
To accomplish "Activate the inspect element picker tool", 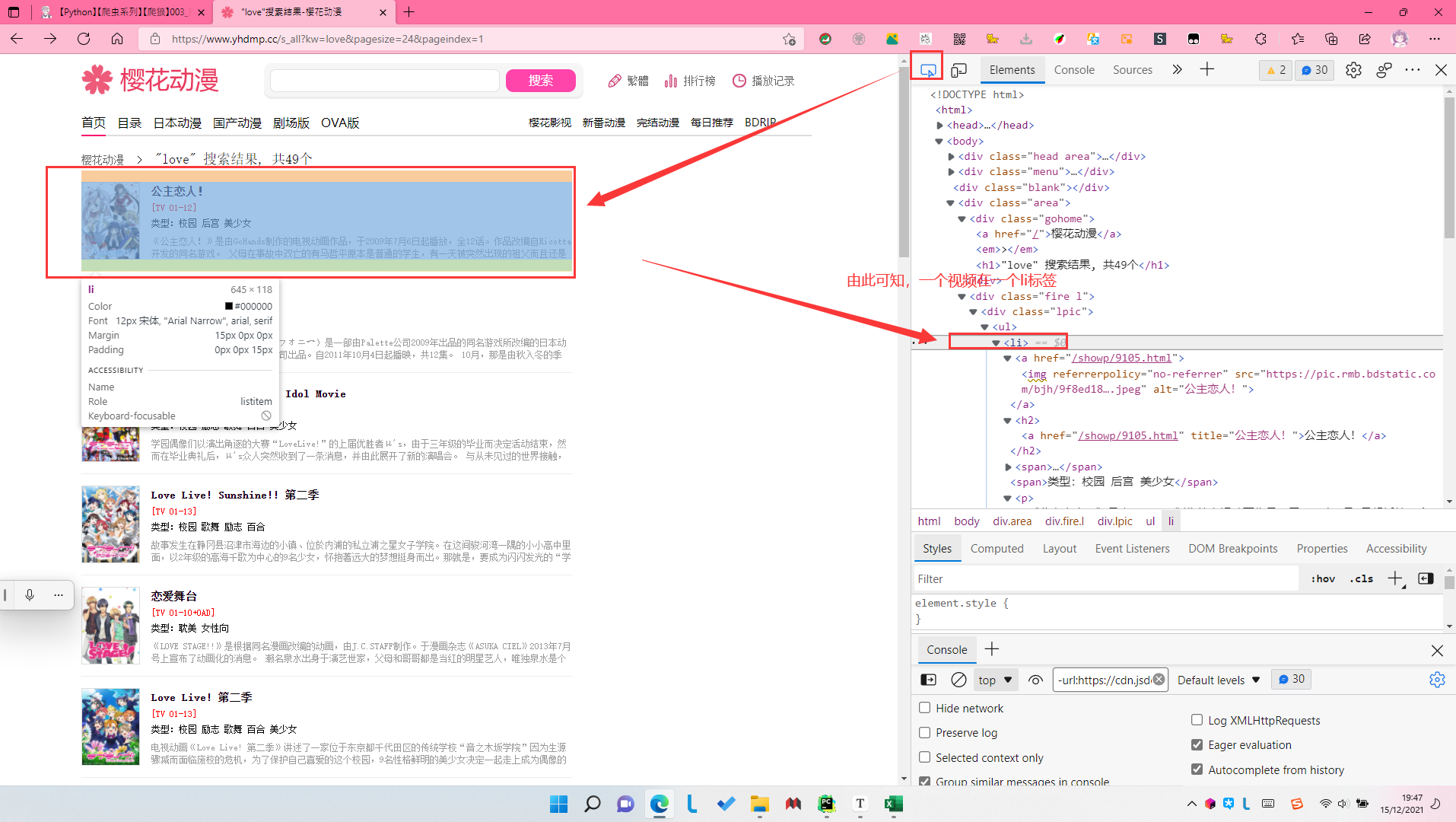I will coord(927,70).
